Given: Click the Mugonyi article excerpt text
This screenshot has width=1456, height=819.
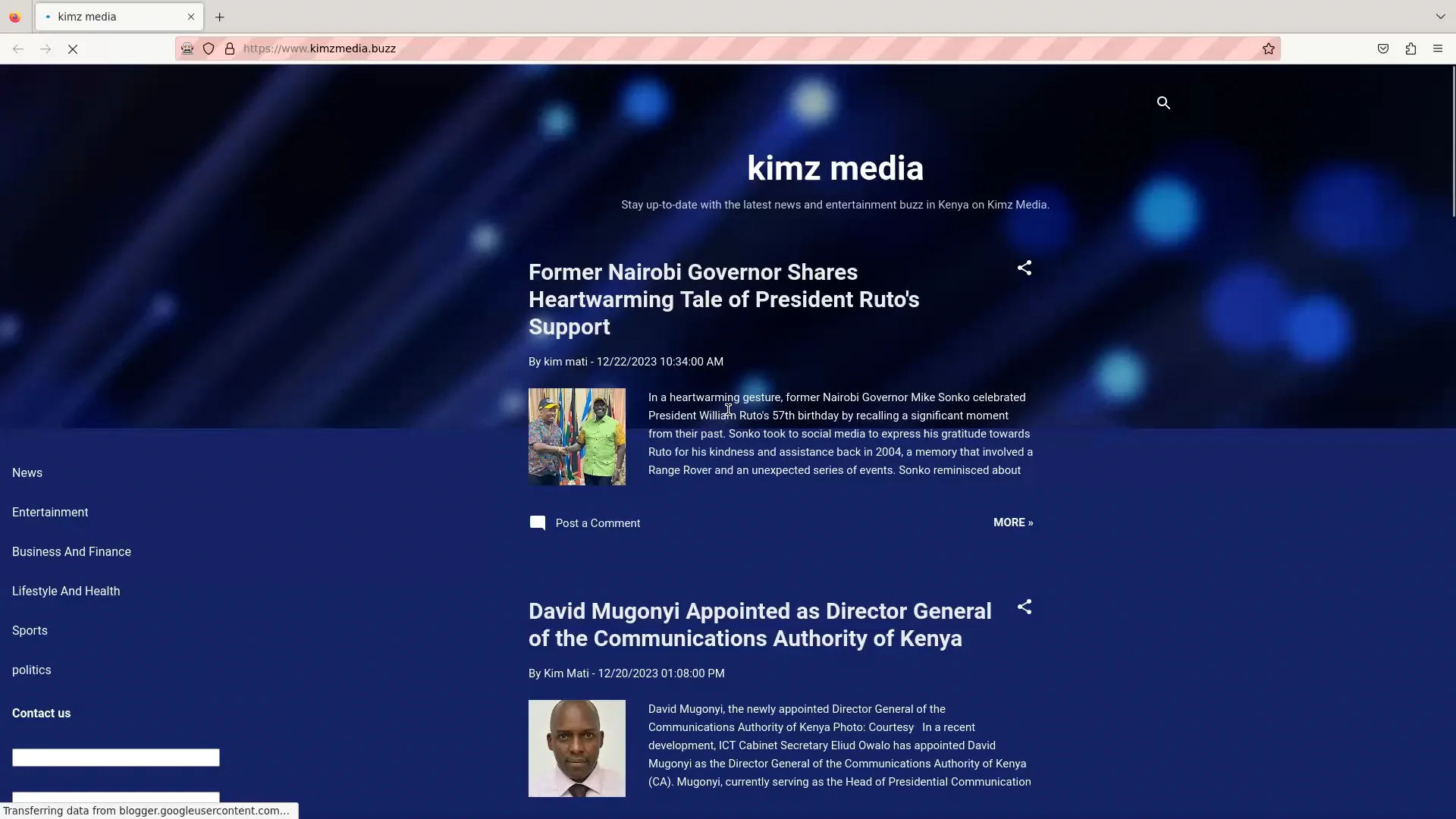Looking at the screenshot, I should pyautogui.click(x=839, y=745).
